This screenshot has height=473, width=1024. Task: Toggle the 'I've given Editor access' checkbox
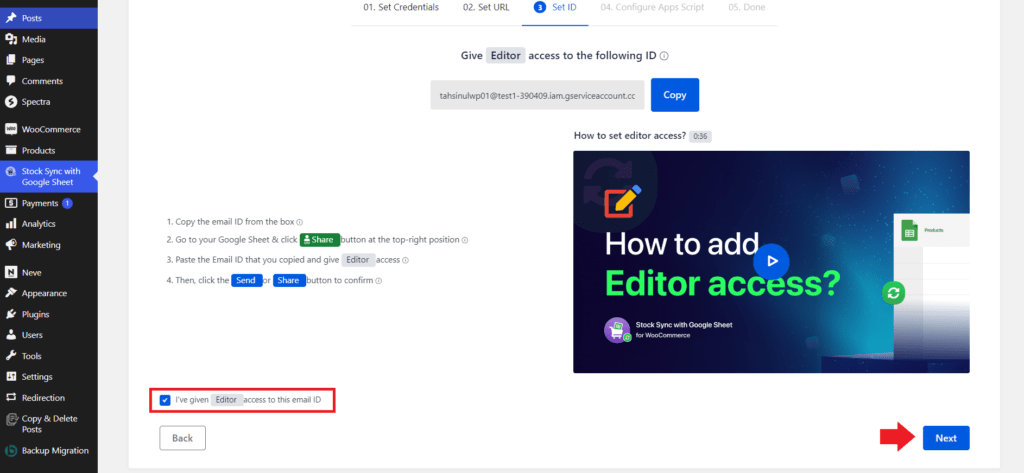(x=165, y=399)
